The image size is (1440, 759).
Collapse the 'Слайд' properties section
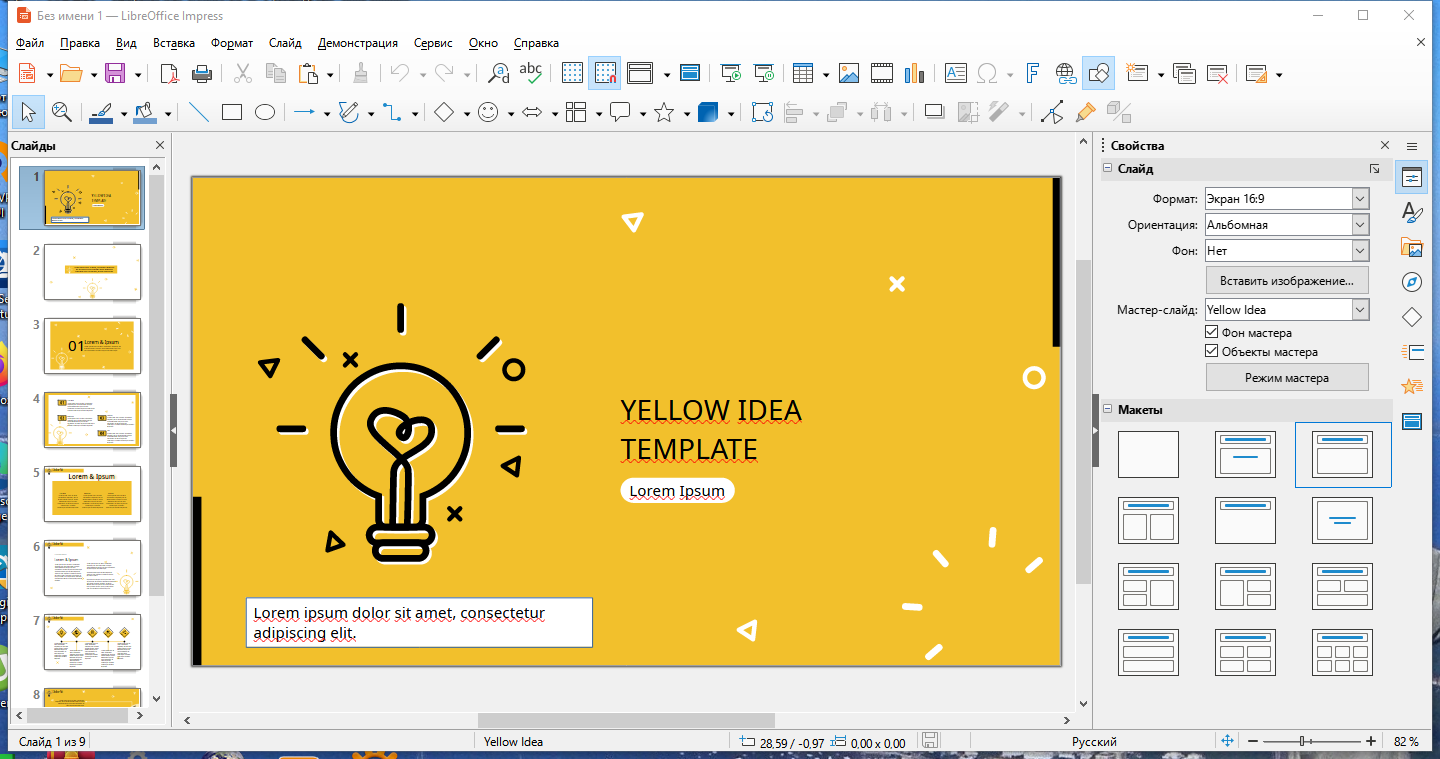point(1108,169)
